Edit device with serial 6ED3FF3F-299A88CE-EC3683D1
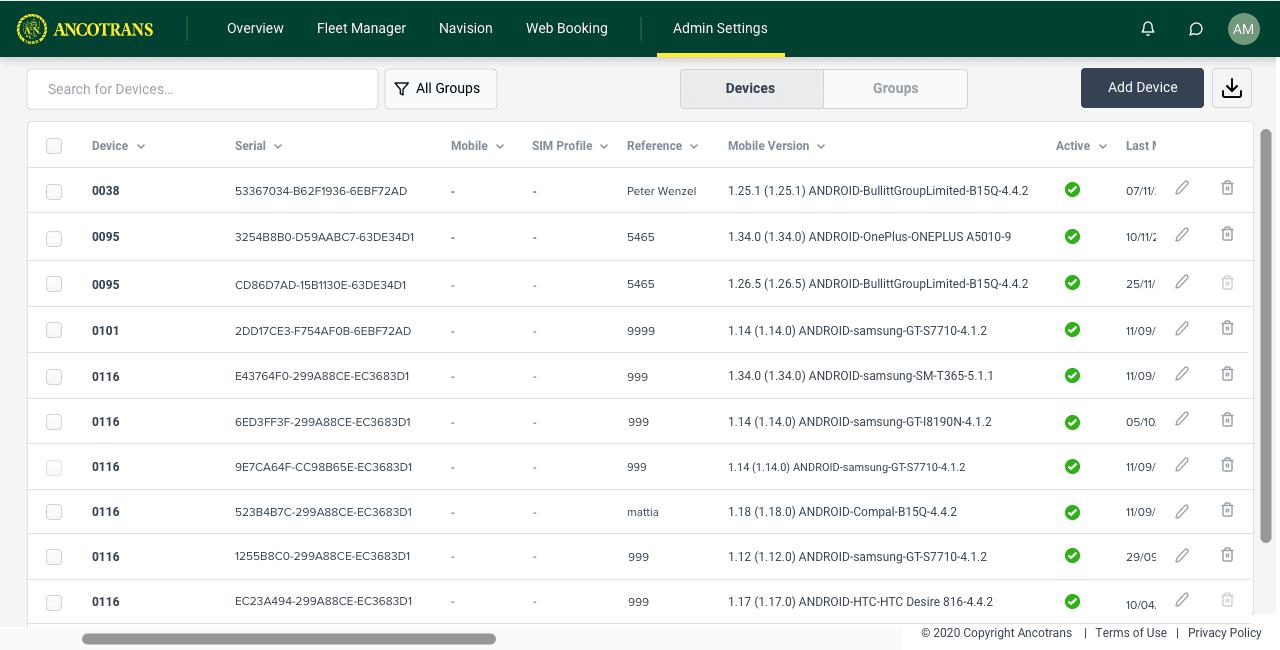The height and width of the screenshot is (650, 1280). point(1182,419)
